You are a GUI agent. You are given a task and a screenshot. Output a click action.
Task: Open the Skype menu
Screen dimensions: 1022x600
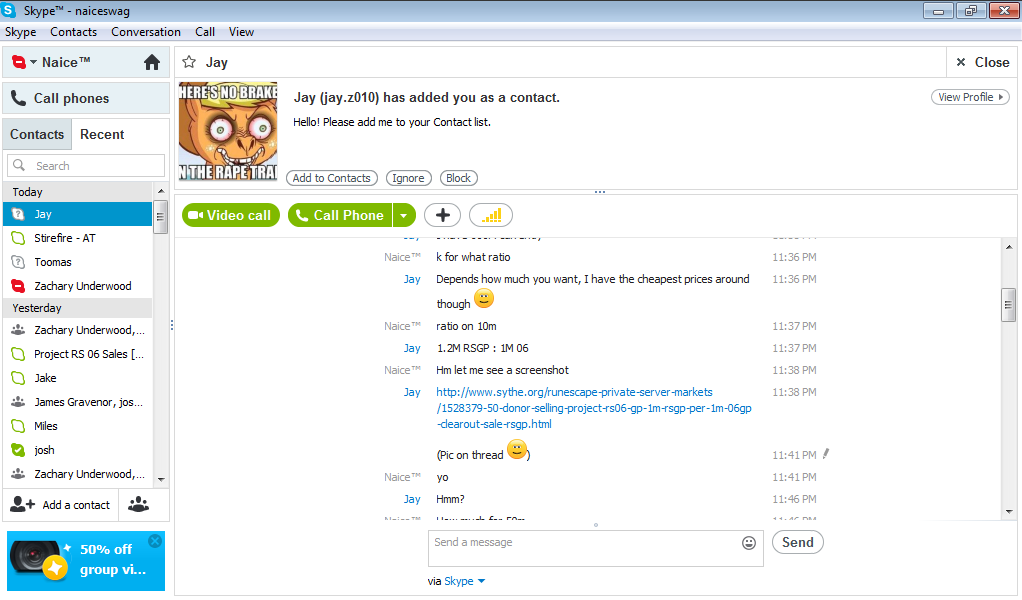click(x=21, y=32)
